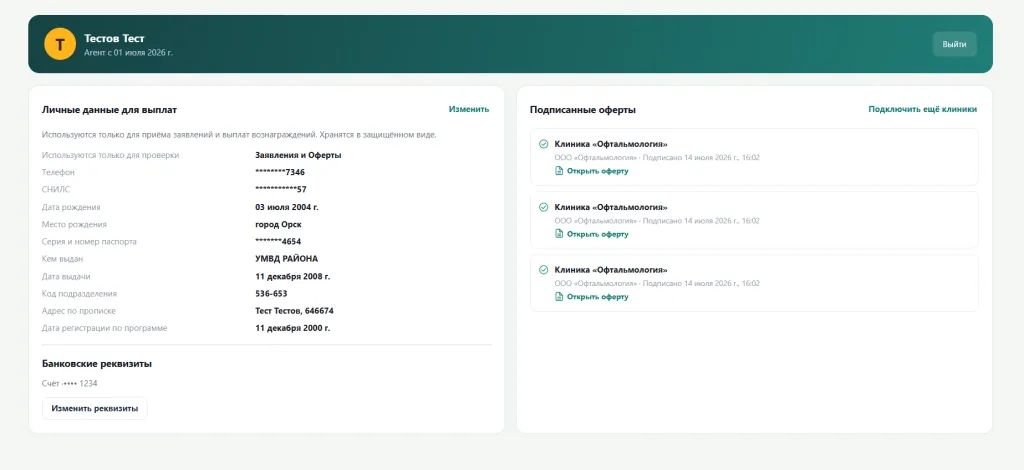Viewport: 1024px width, 470px height.
Task: Open Подключить ещё клиники link
Action: coord(923,109)
